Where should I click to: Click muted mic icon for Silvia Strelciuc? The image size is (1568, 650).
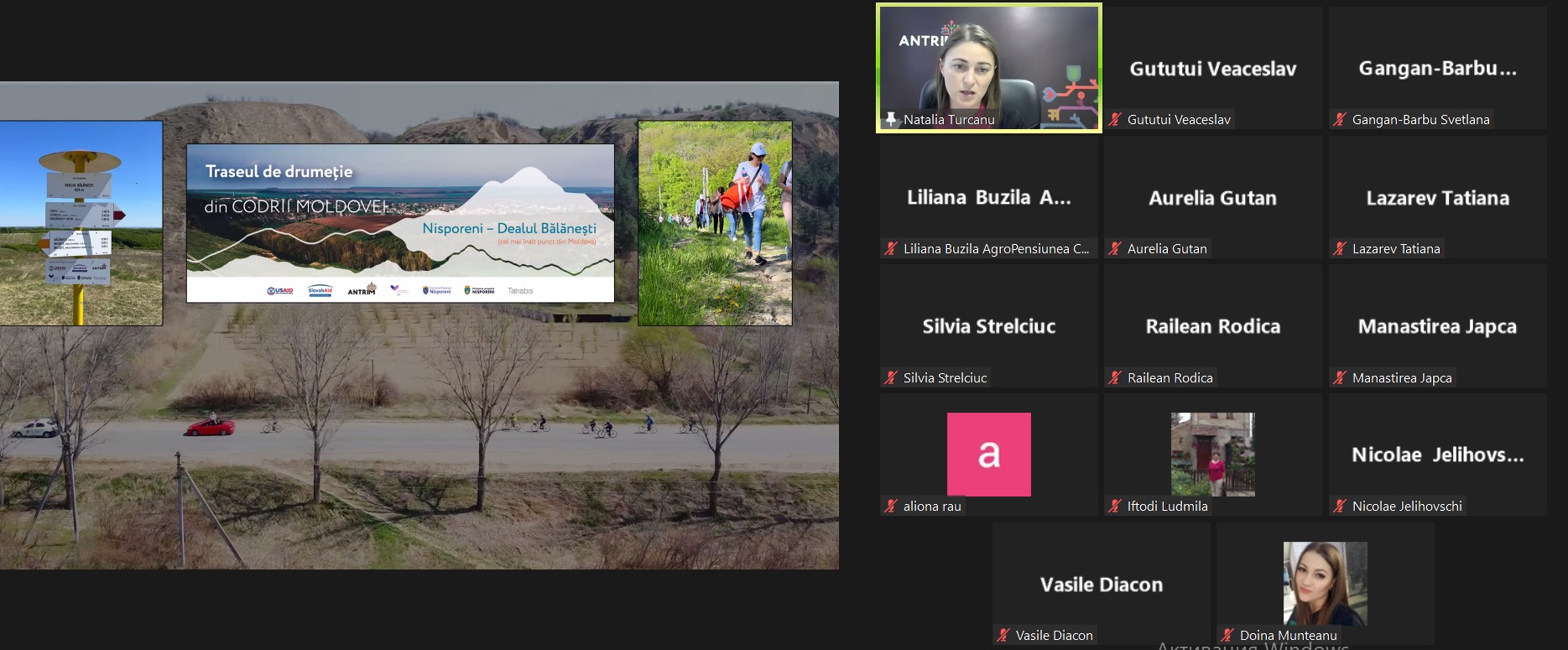[891, 378]
